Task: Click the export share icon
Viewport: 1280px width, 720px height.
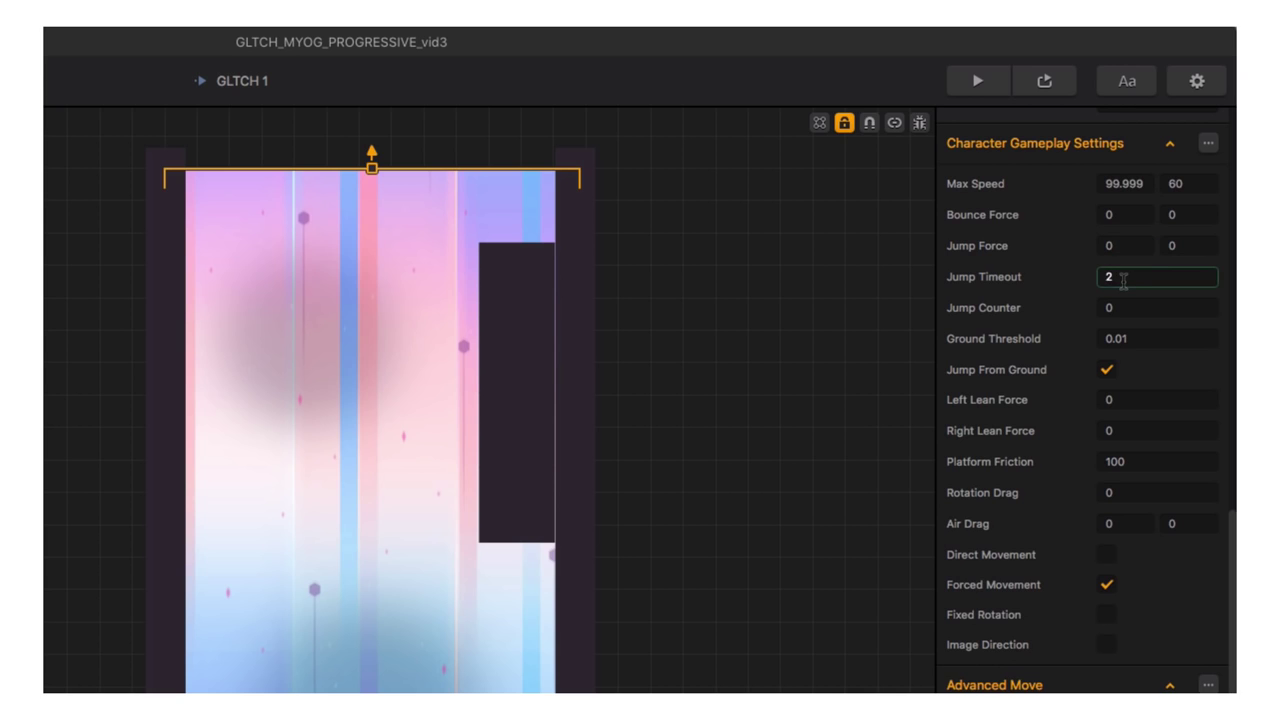Action: [x=1044, y=81]
